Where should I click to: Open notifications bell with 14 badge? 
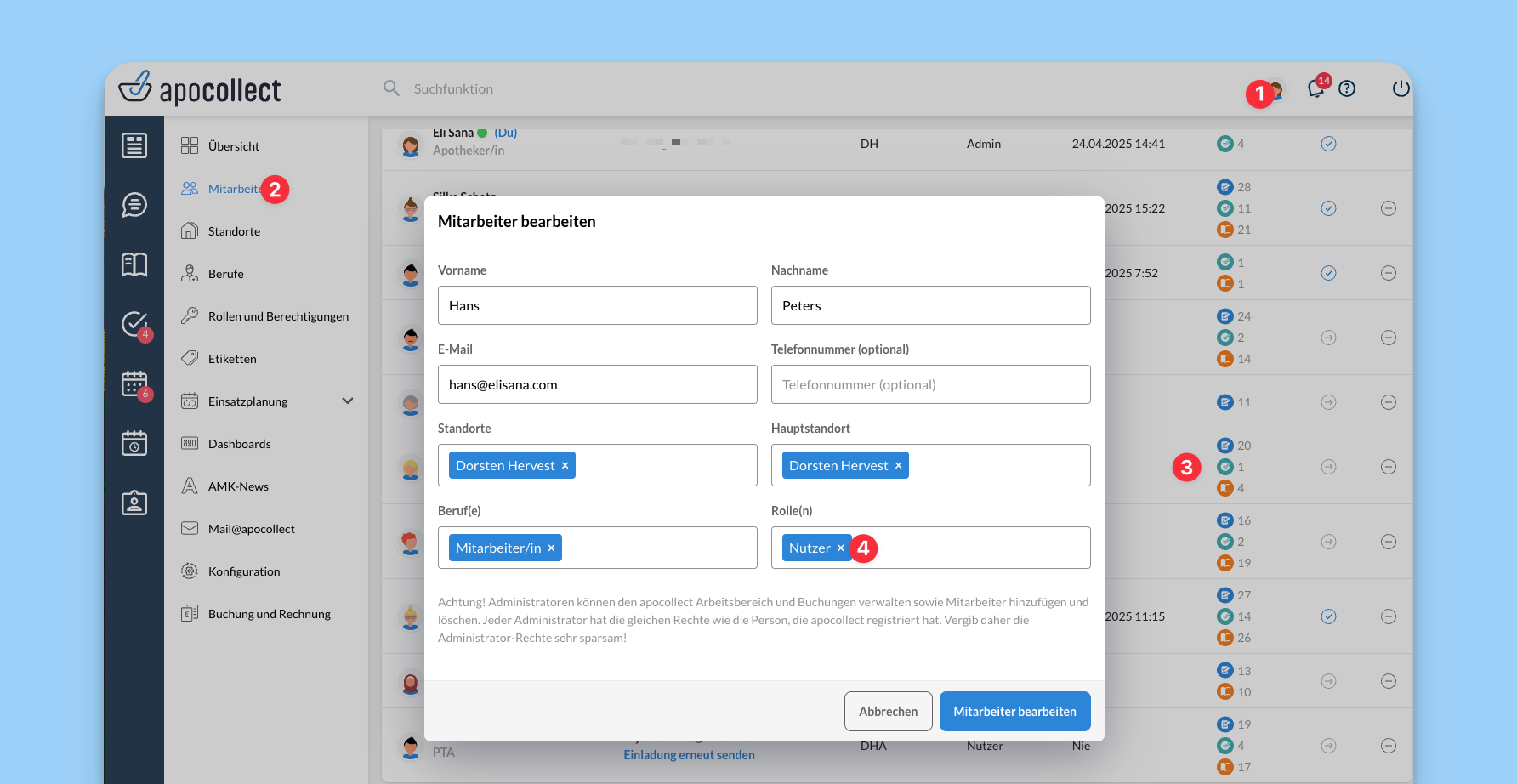coord(1315,88)
